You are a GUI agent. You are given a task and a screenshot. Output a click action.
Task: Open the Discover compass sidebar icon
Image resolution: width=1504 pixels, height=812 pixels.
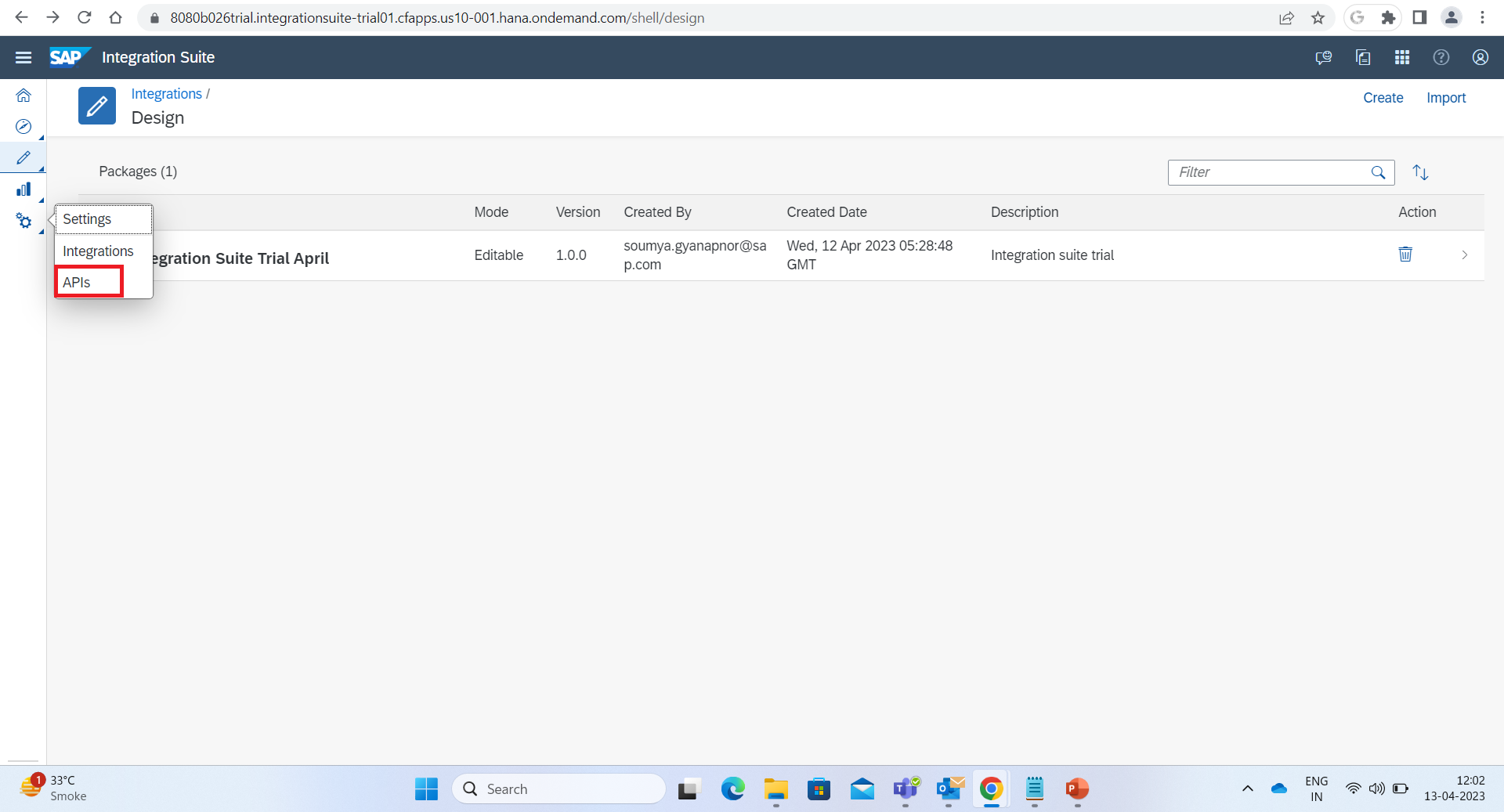[23, 127]
